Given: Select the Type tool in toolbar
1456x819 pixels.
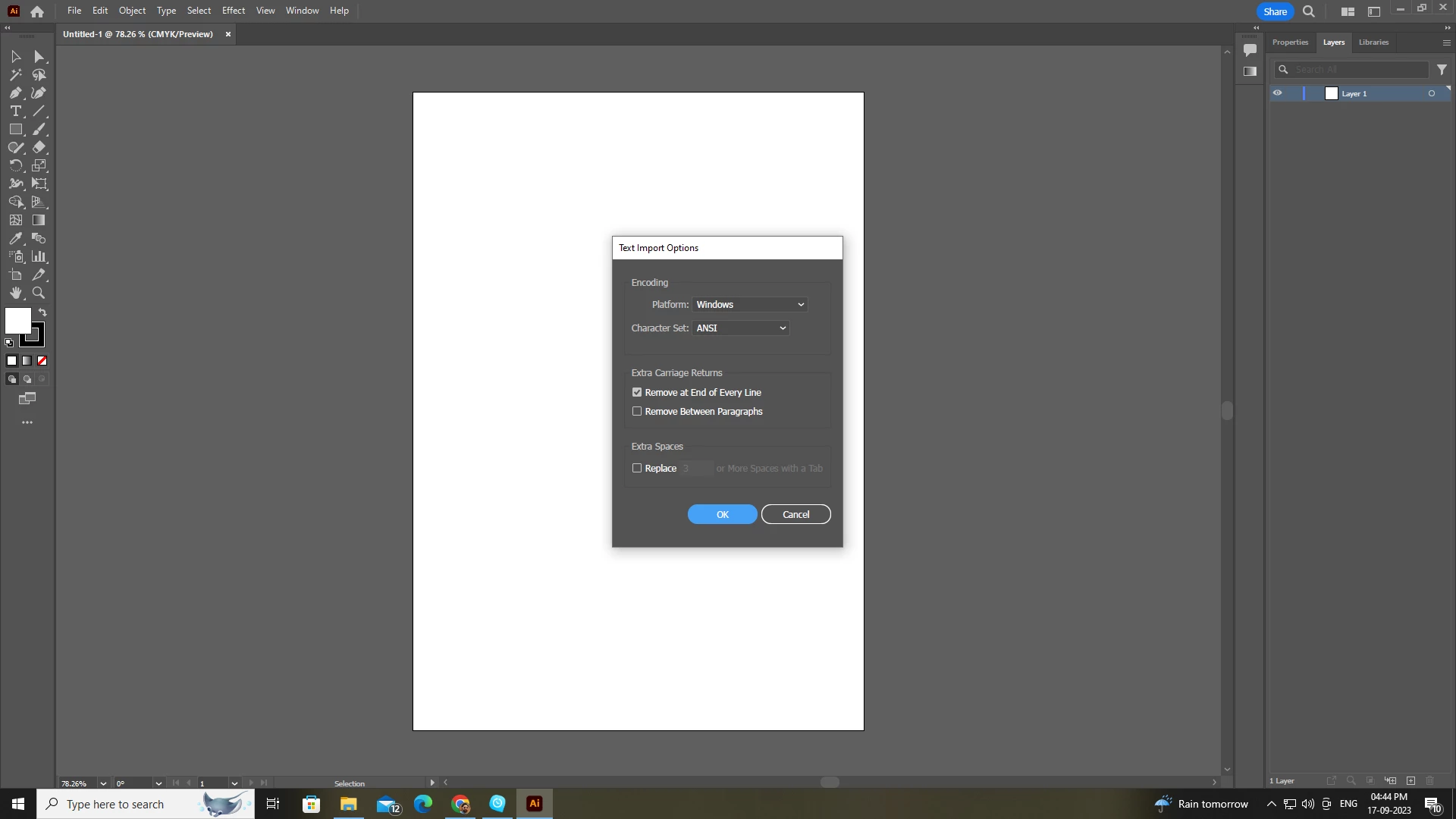Looking at the screenshot, I should tap(15, 111).
